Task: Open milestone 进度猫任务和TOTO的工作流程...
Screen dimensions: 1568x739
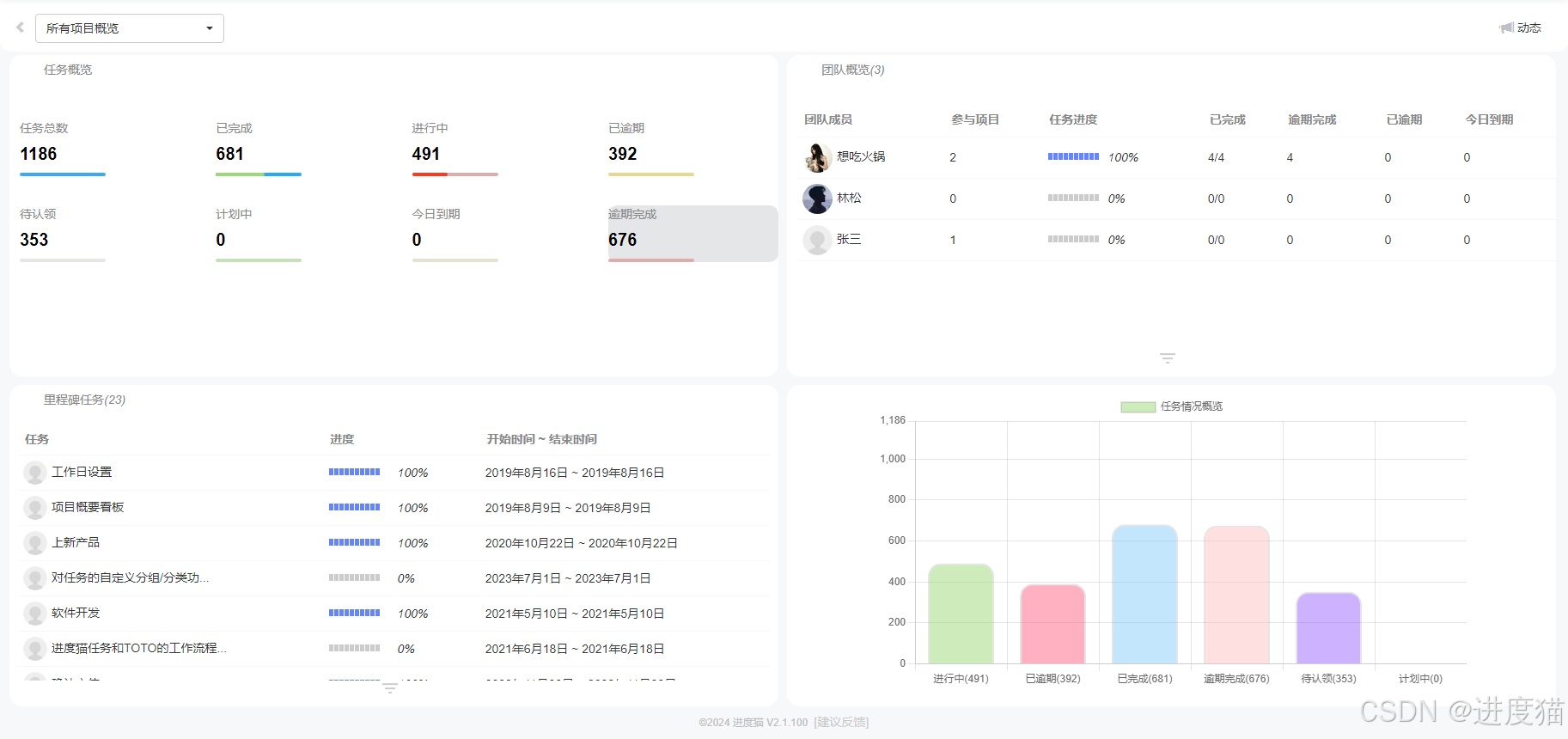Action: pos(139,648)
